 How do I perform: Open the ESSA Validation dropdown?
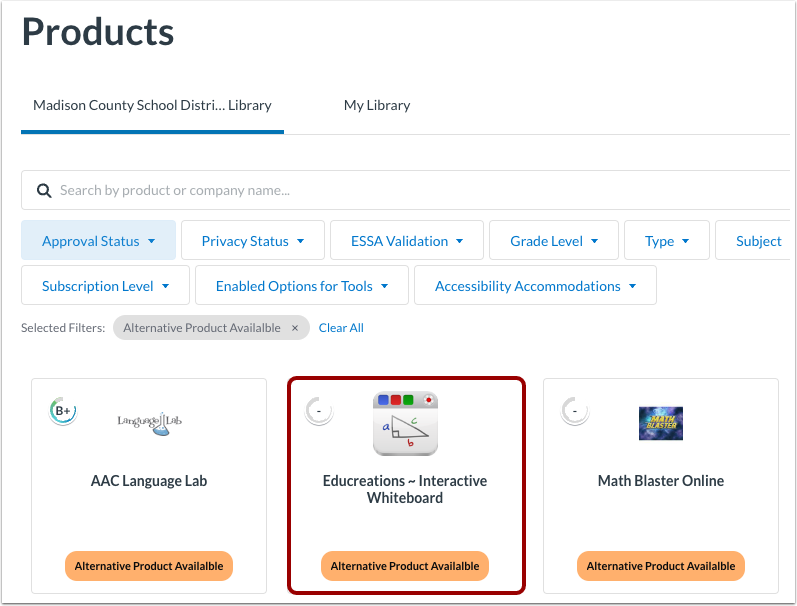click(x=407, y=240)
